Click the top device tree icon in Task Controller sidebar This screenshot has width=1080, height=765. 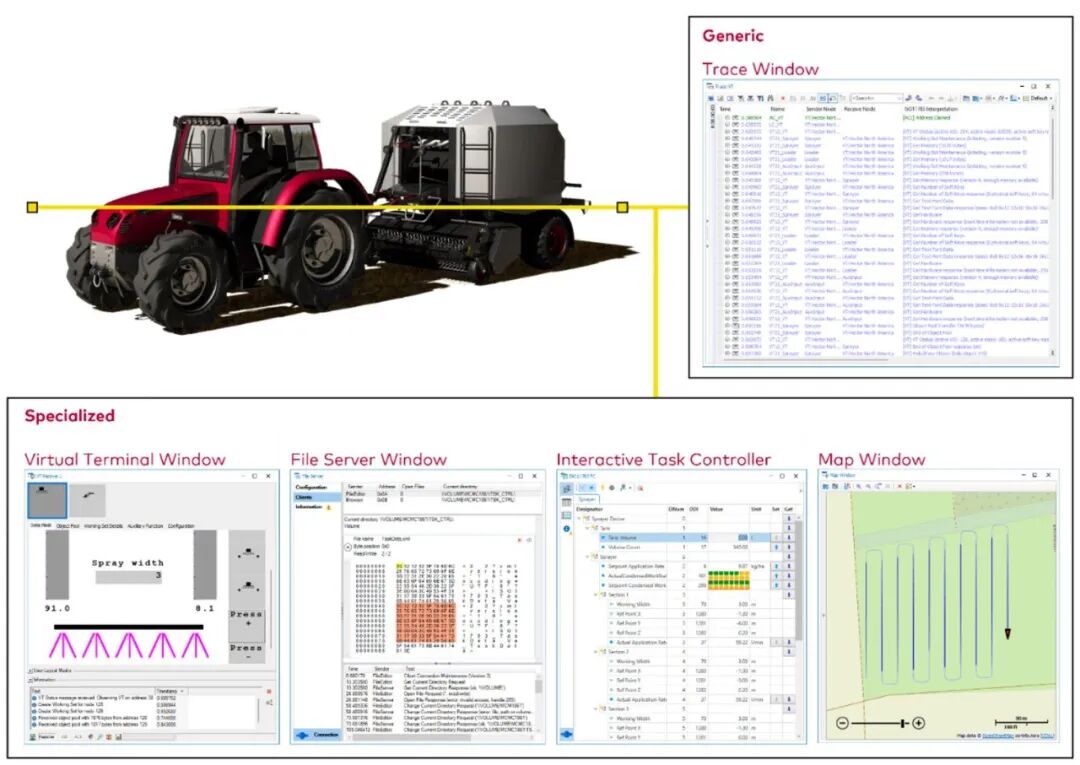tap(567, 488)
